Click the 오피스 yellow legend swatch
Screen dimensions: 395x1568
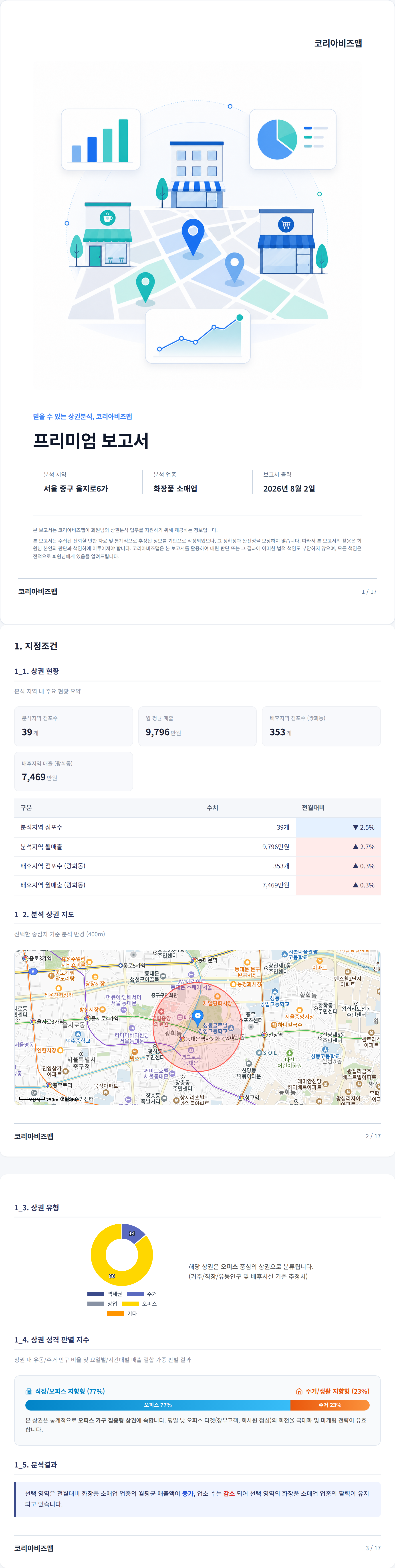point(130,1304)
